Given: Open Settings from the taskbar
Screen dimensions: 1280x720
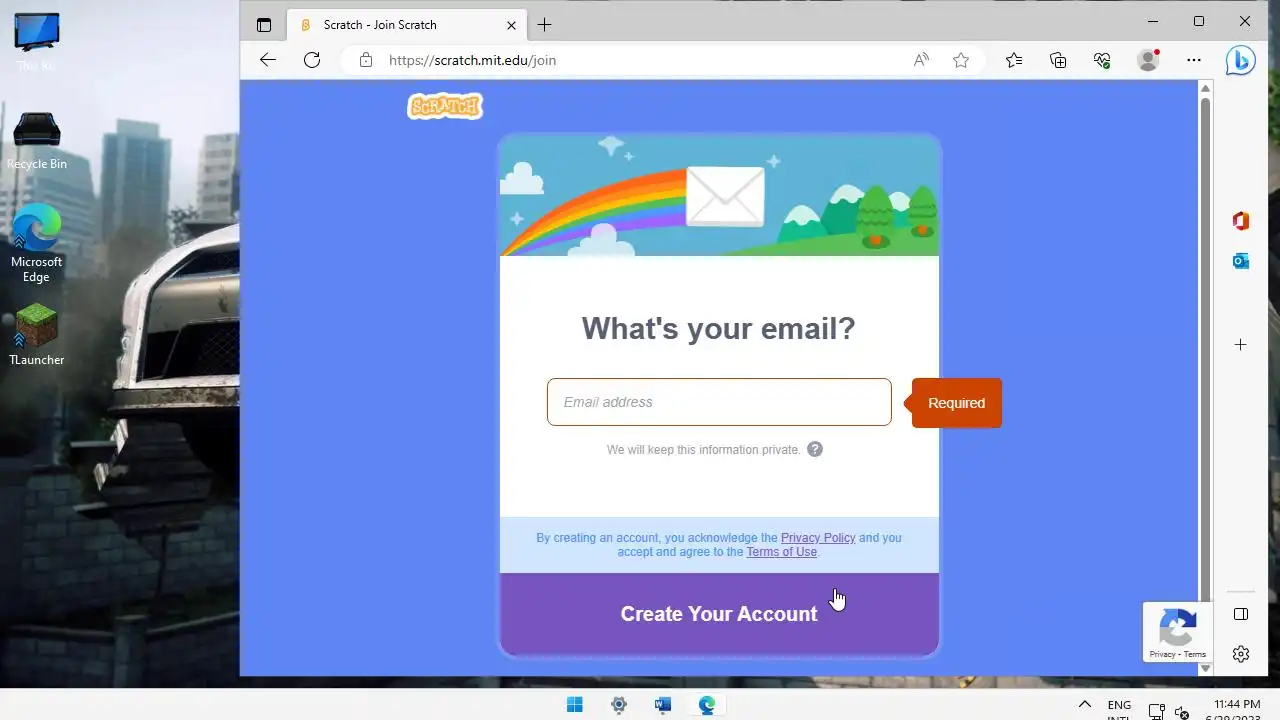Looking at the screenshot, I should pos(619,705).
